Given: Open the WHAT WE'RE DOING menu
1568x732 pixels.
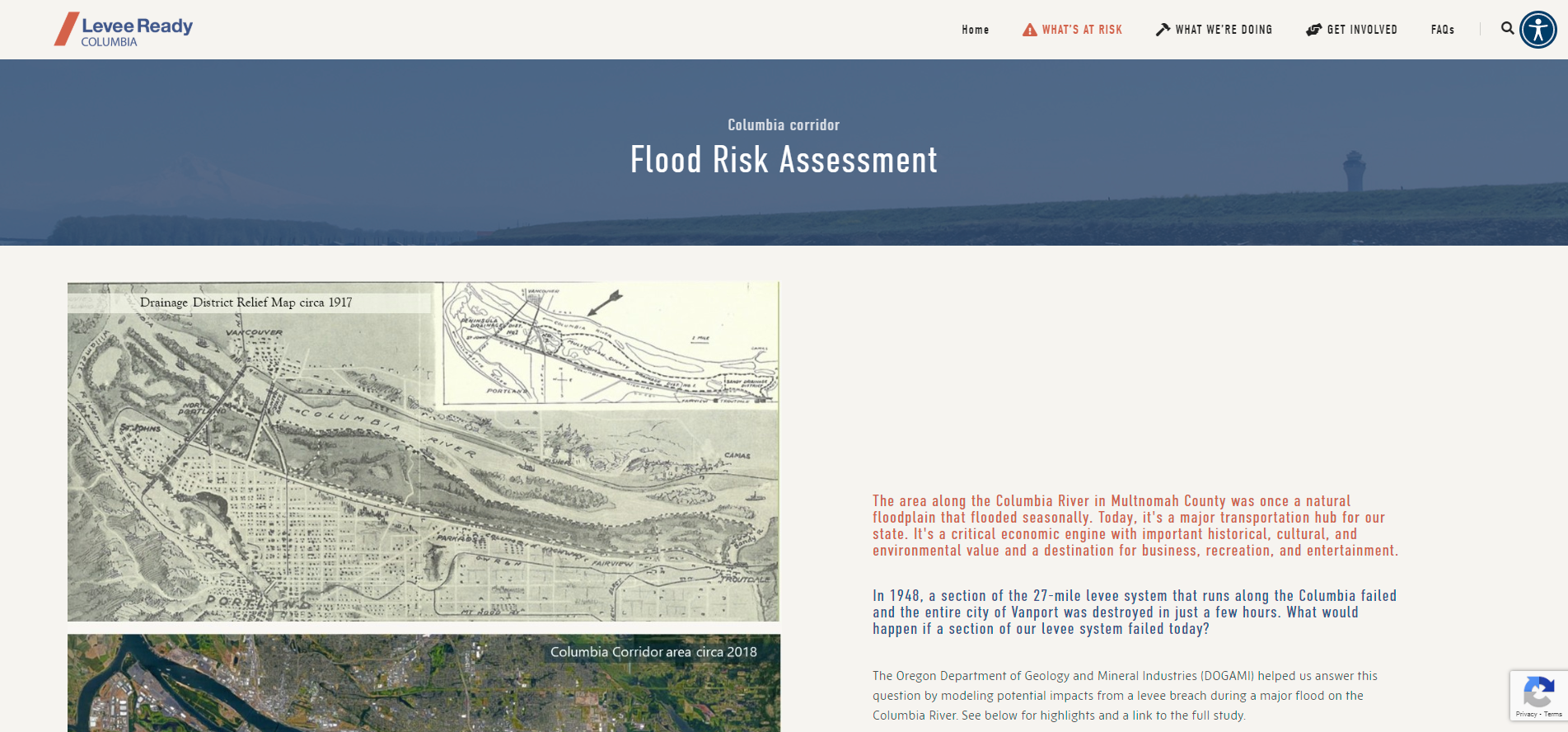Looking at the screenshot, I should pos(1224,30).
